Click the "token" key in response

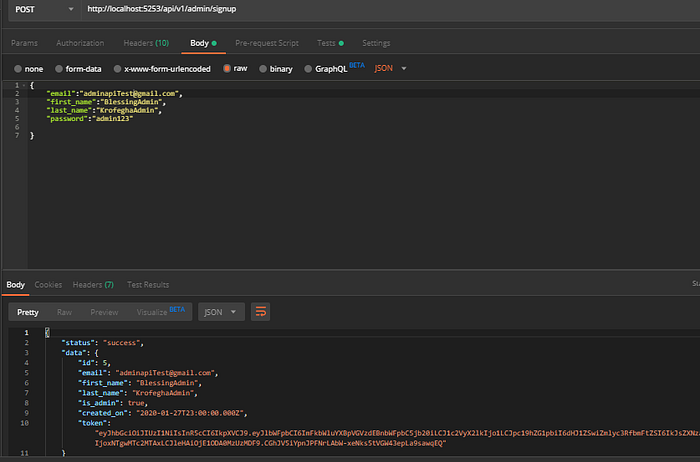coord(93,423)
